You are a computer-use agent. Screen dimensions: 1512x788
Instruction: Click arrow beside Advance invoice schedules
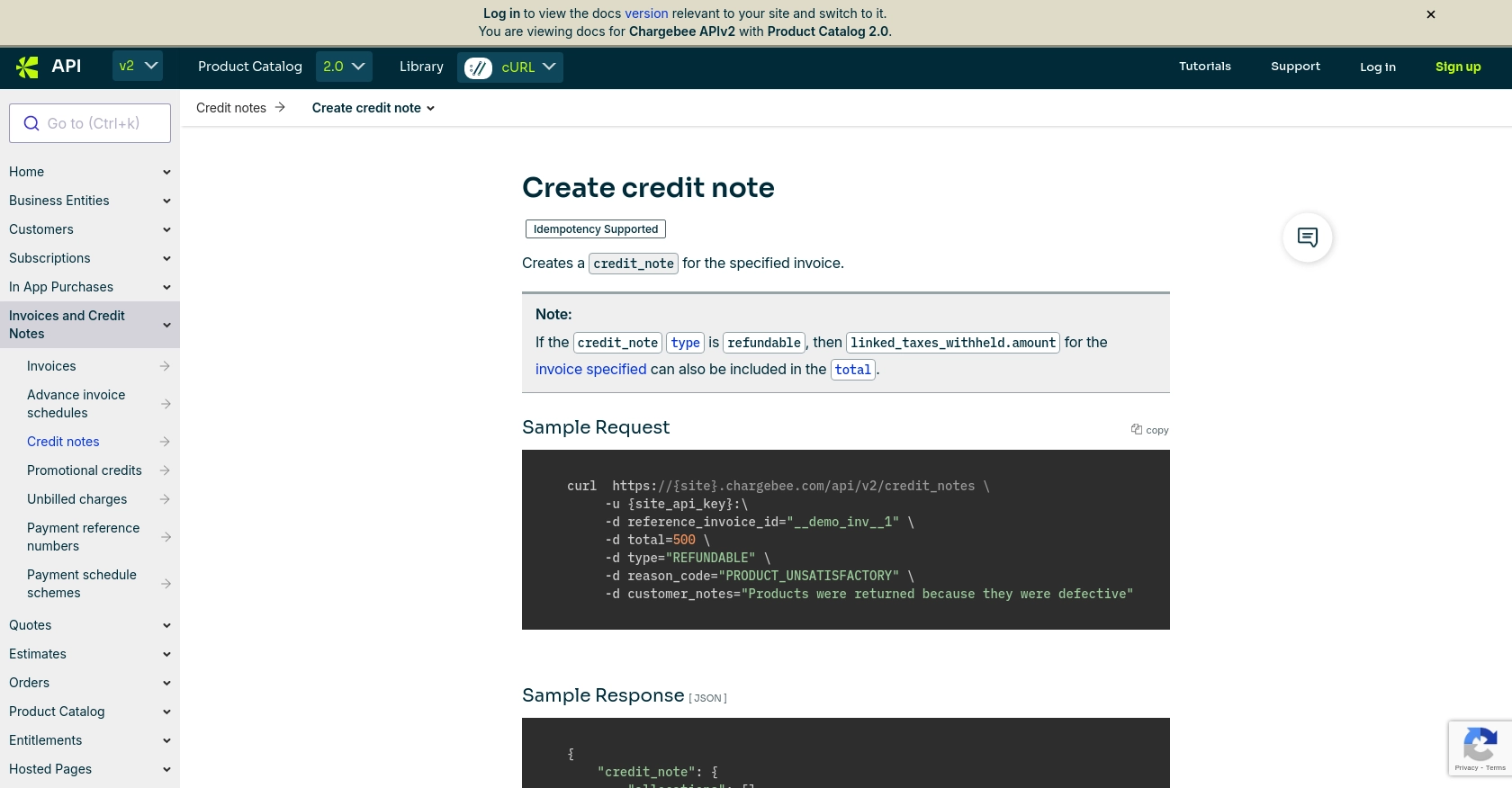pyautogui.click(x=165, y=404)
